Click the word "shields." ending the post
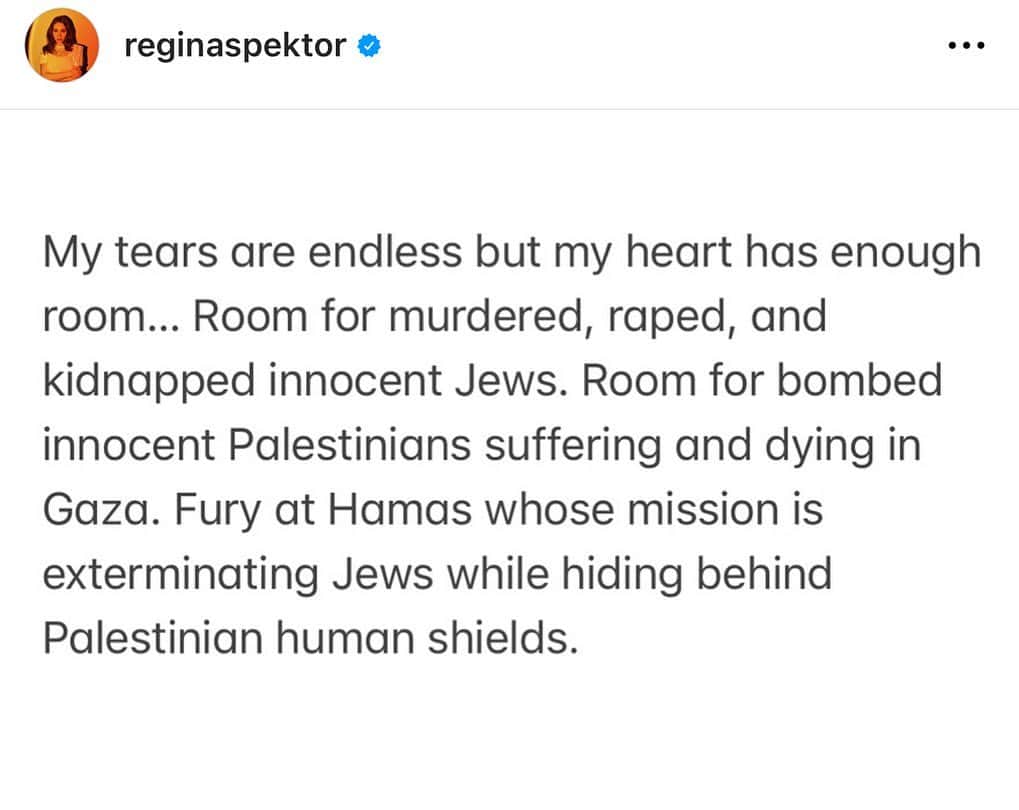 (502, 638)
